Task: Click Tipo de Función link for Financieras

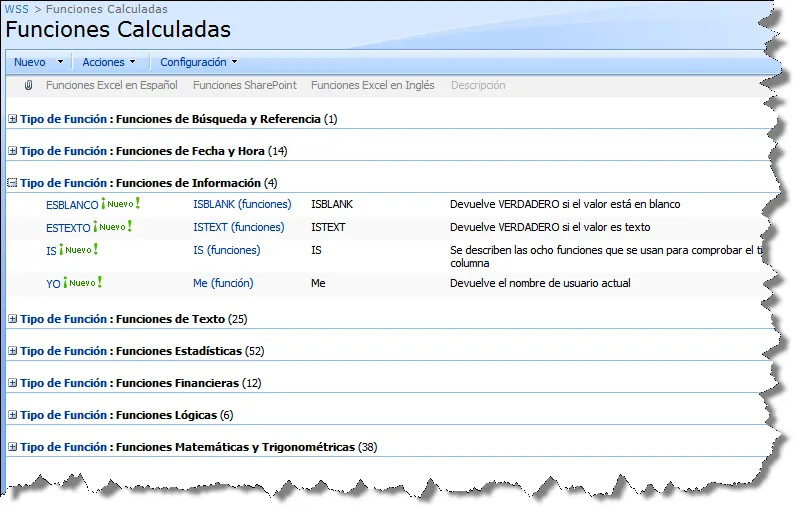Action: (63, 383)
